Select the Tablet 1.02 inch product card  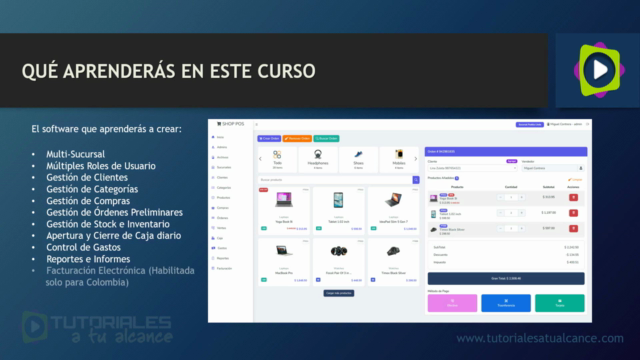coord(338,211)
